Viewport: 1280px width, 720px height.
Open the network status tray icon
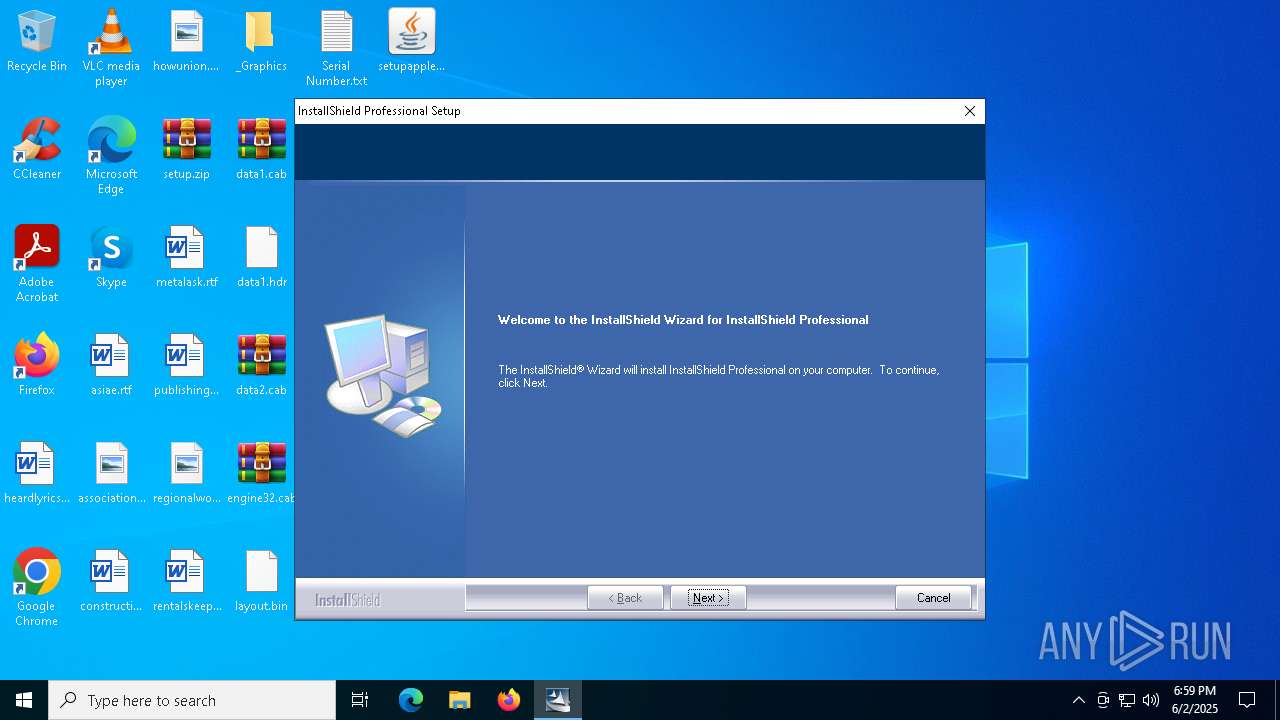point(1127,700)
